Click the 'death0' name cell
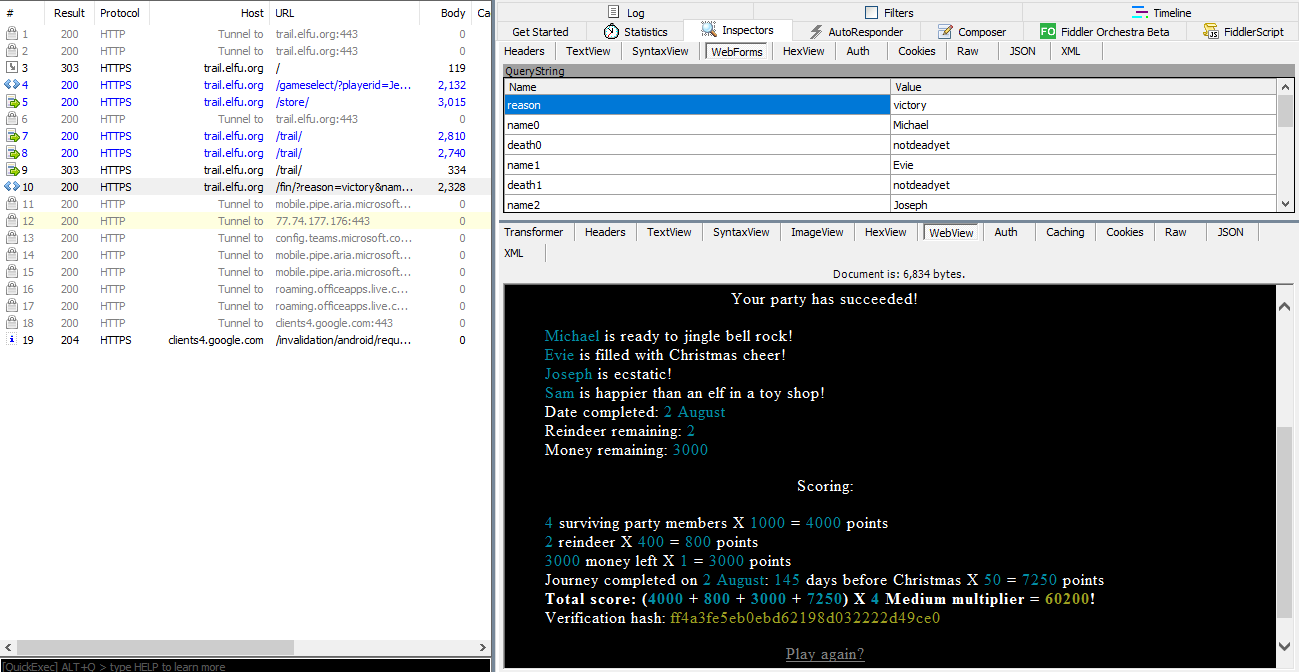 coord(697,145)
